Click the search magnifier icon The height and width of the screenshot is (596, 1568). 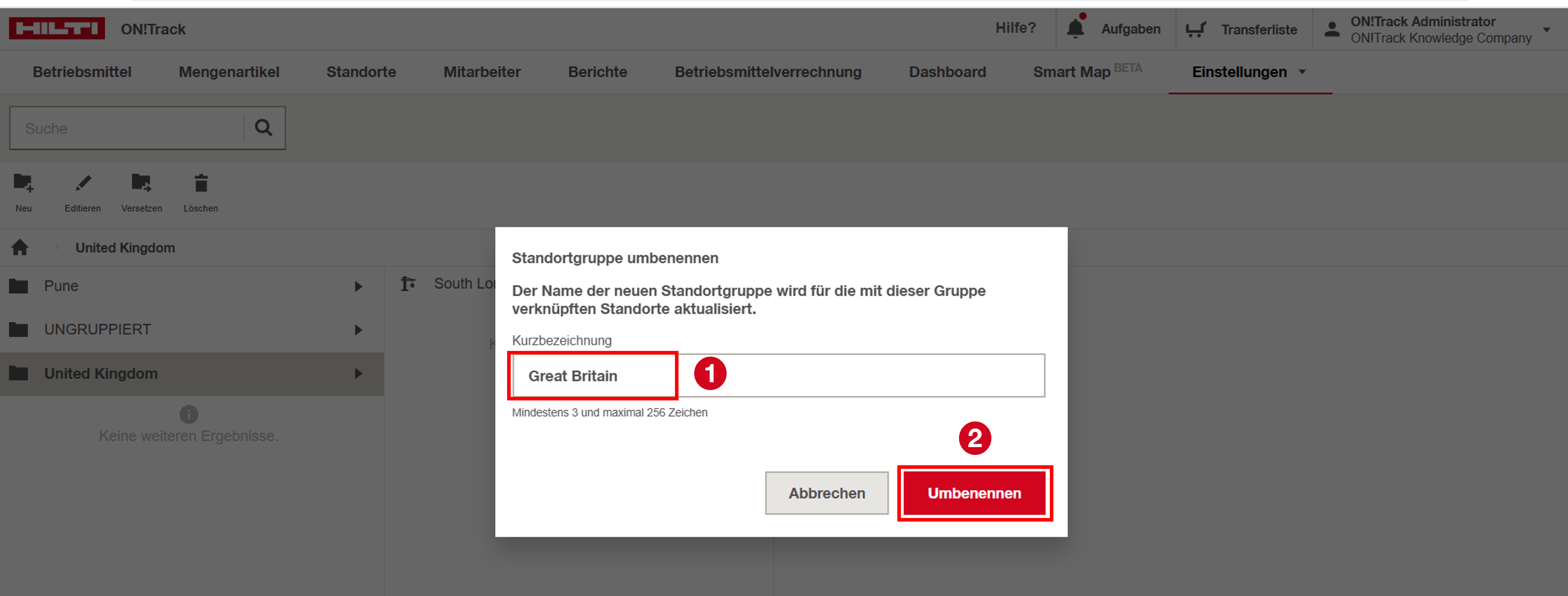[264, 128]
